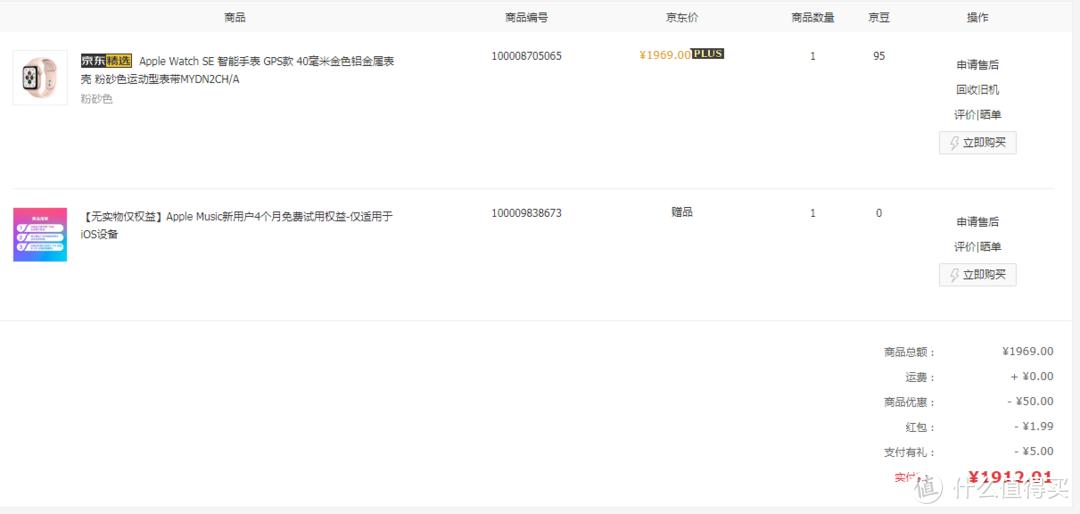Click 立即购买 button for Apple Watch SE
Screen dimensions: 1080x514
click(x=977, y=143)
